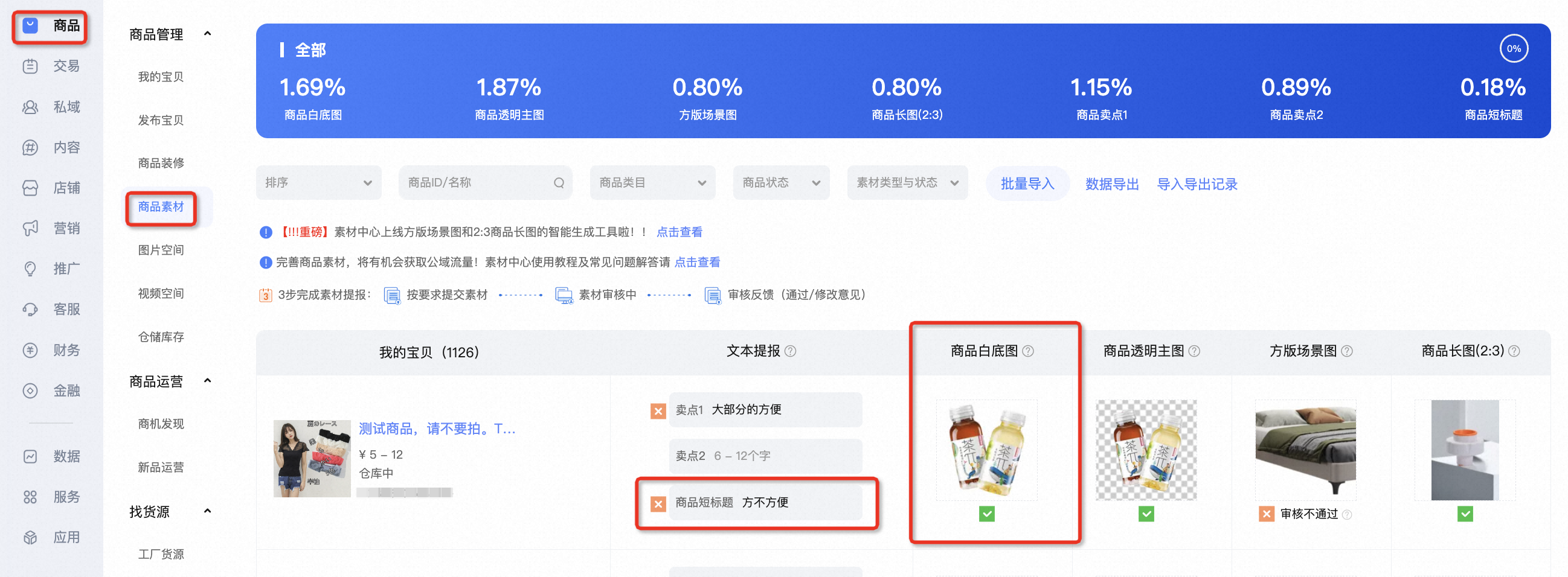This screenshot has width=1568, height=577.
Task: Click help icon beside 商品透明主图 header
Action: 1194,351
